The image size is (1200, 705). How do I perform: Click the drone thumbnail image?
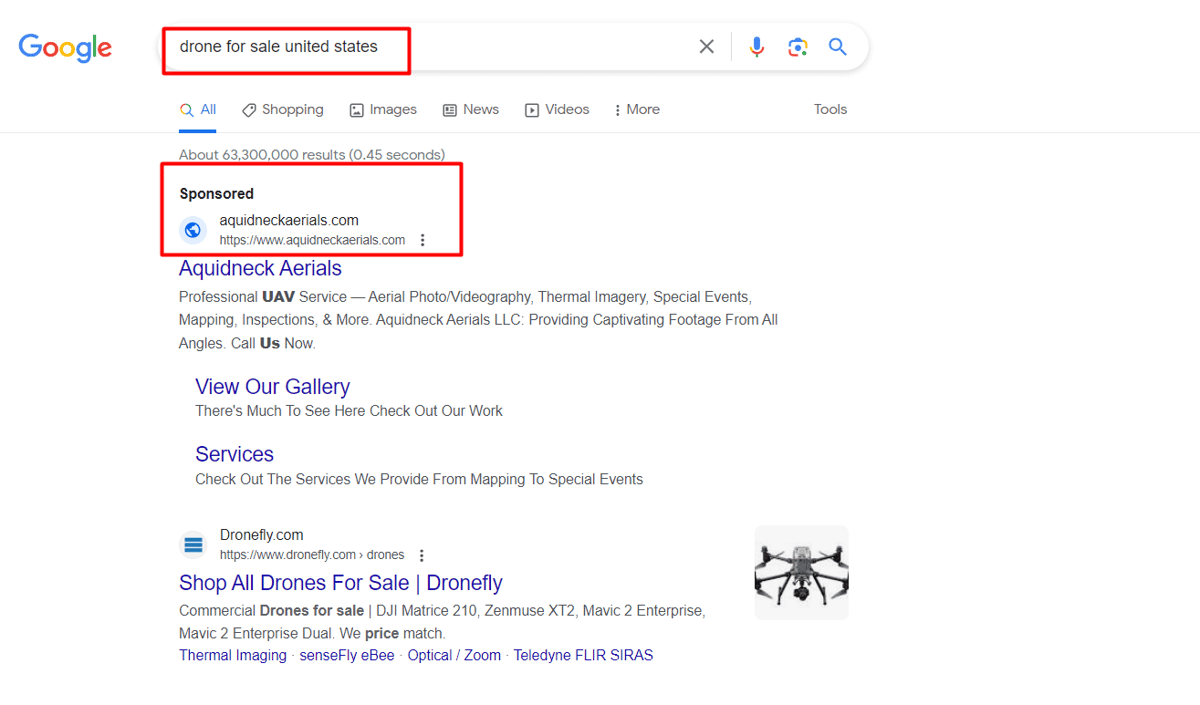tap(802, 573)
